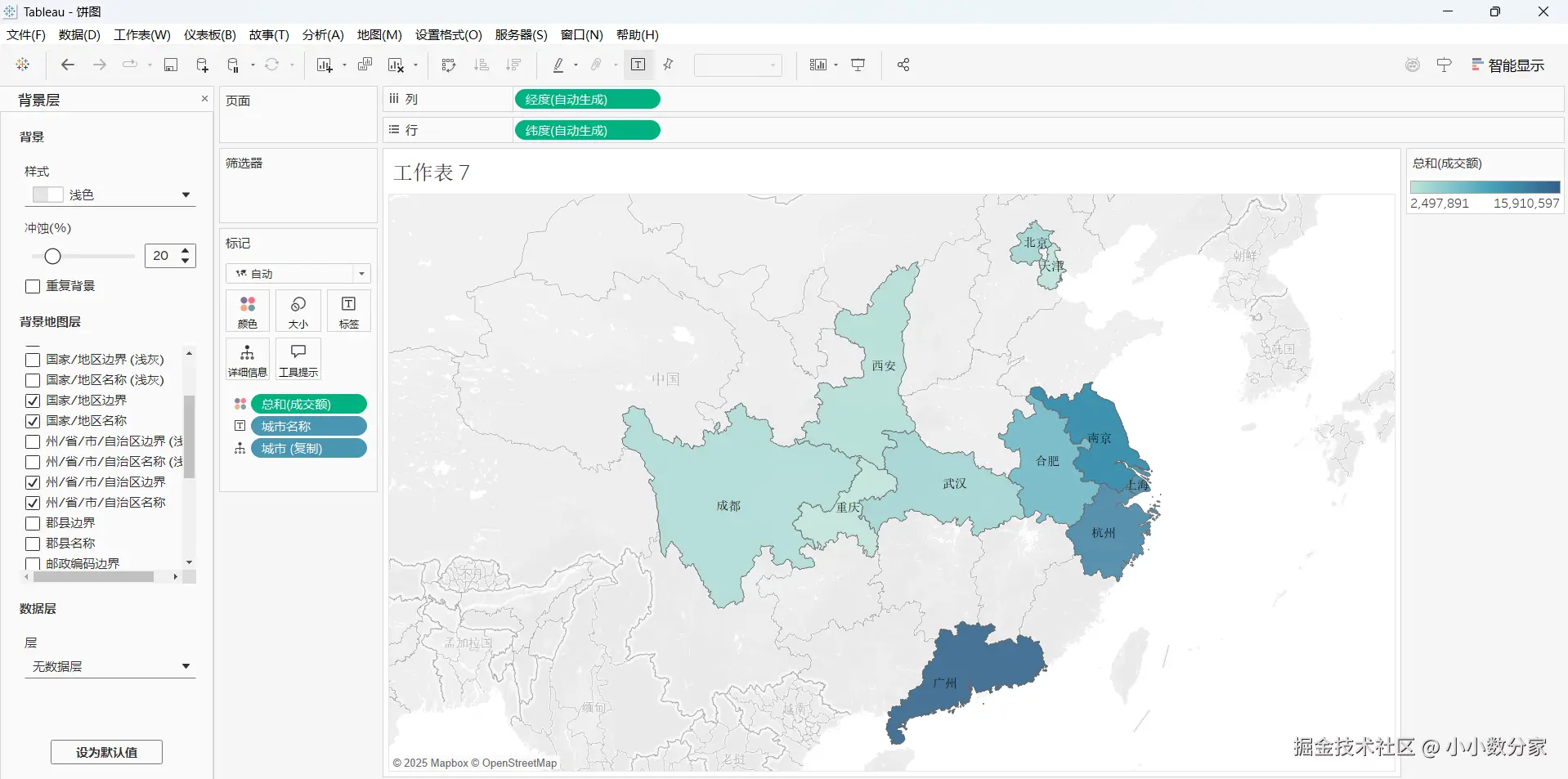Open the Color mark card
Image resolution: width=1568 pixels, height=779 pixels.
248,311
